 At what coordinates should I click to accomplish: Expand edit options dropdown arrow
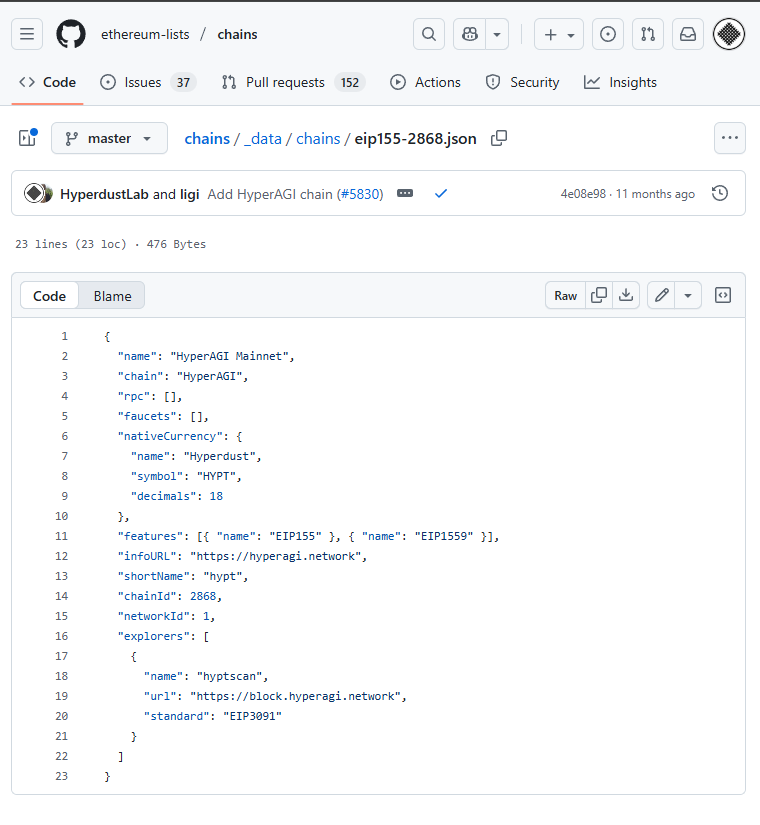[688, 296]
